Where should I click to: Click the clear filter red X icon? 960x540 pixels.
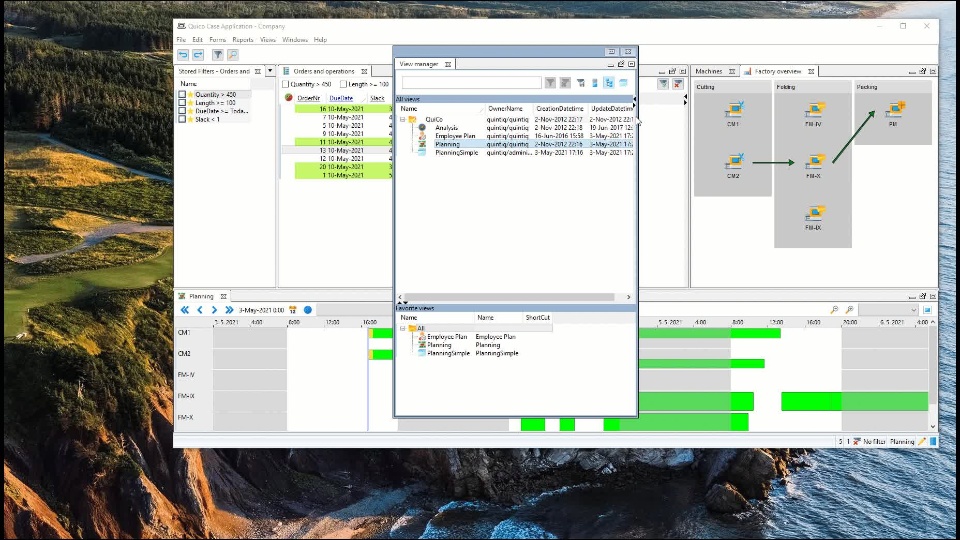(678, 84)
